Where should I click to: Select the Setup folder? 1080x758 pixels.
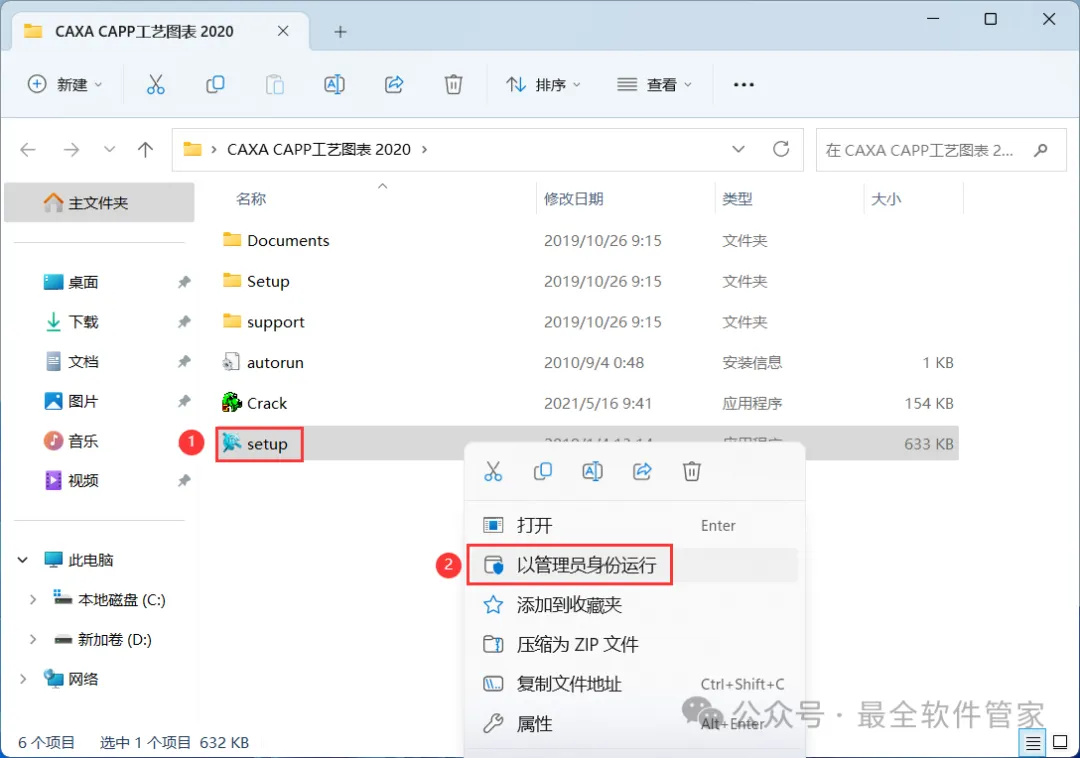click(256, 281)
